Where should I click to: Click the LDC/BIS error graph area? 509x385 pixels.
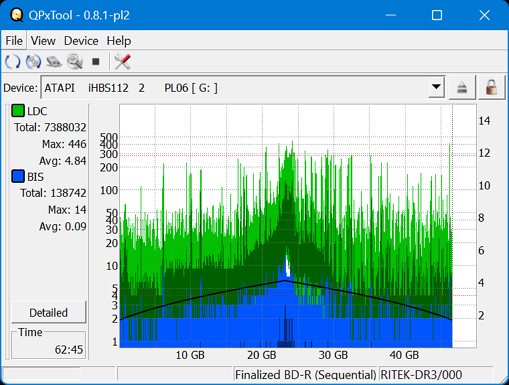click(x=298, y=226)
